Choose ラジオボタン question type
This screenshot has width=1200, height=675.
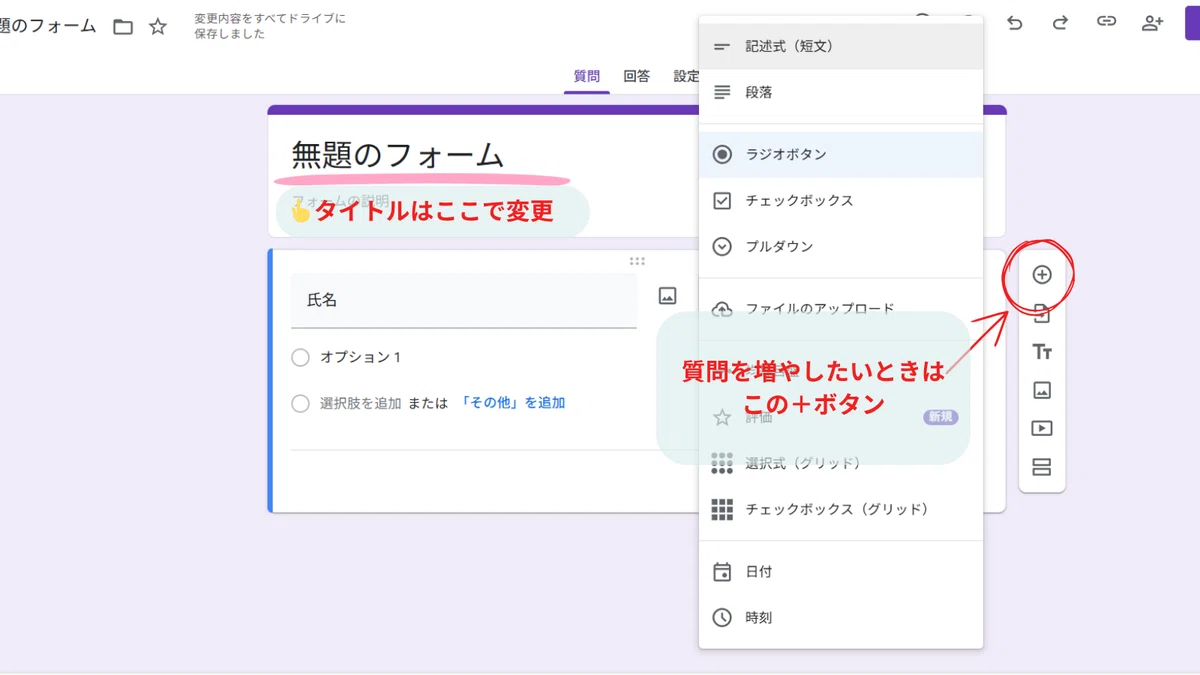click(841, 155)
